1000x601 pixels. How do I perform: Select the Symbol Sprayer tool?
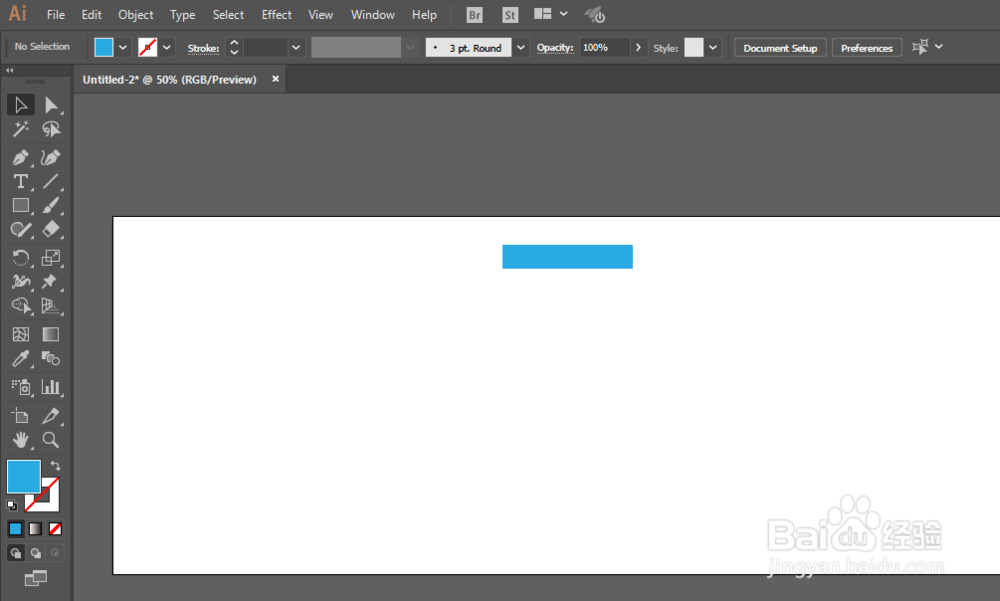click(20, 387)
